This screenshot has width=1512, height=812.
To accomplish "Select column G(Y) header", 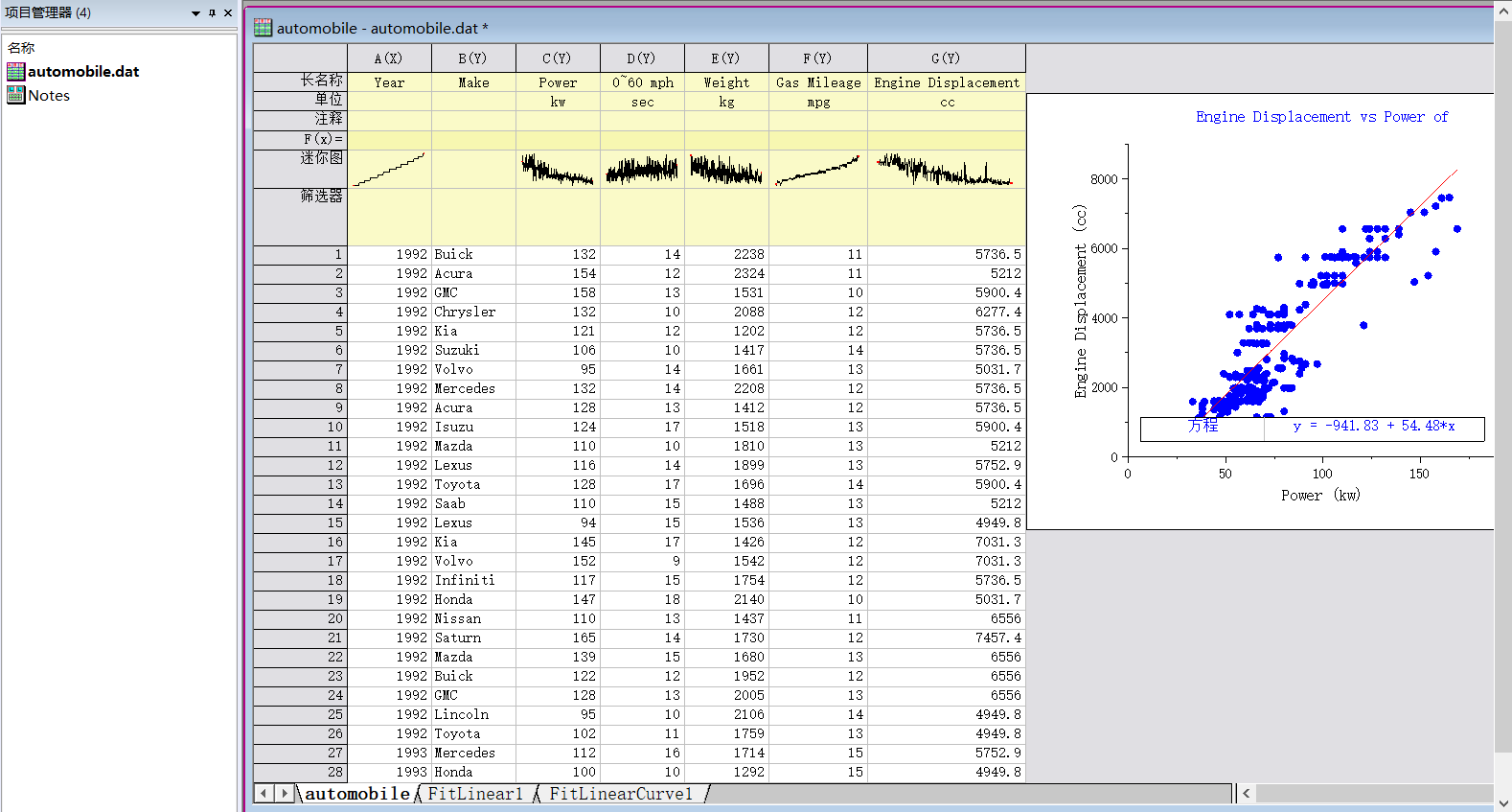I will tap(947, 58).
